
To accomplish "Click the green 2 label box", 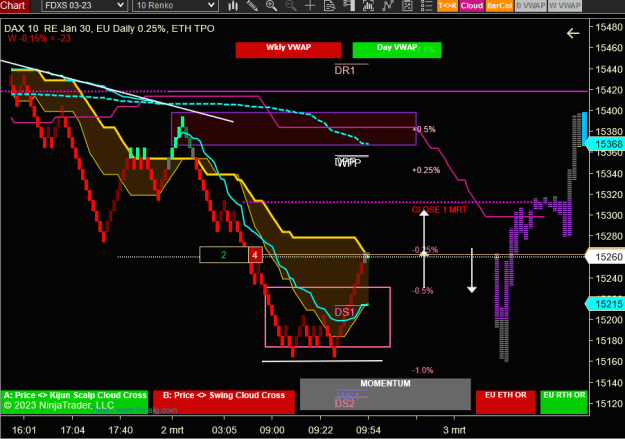I will pyautogui.click(x=224, y=255).
